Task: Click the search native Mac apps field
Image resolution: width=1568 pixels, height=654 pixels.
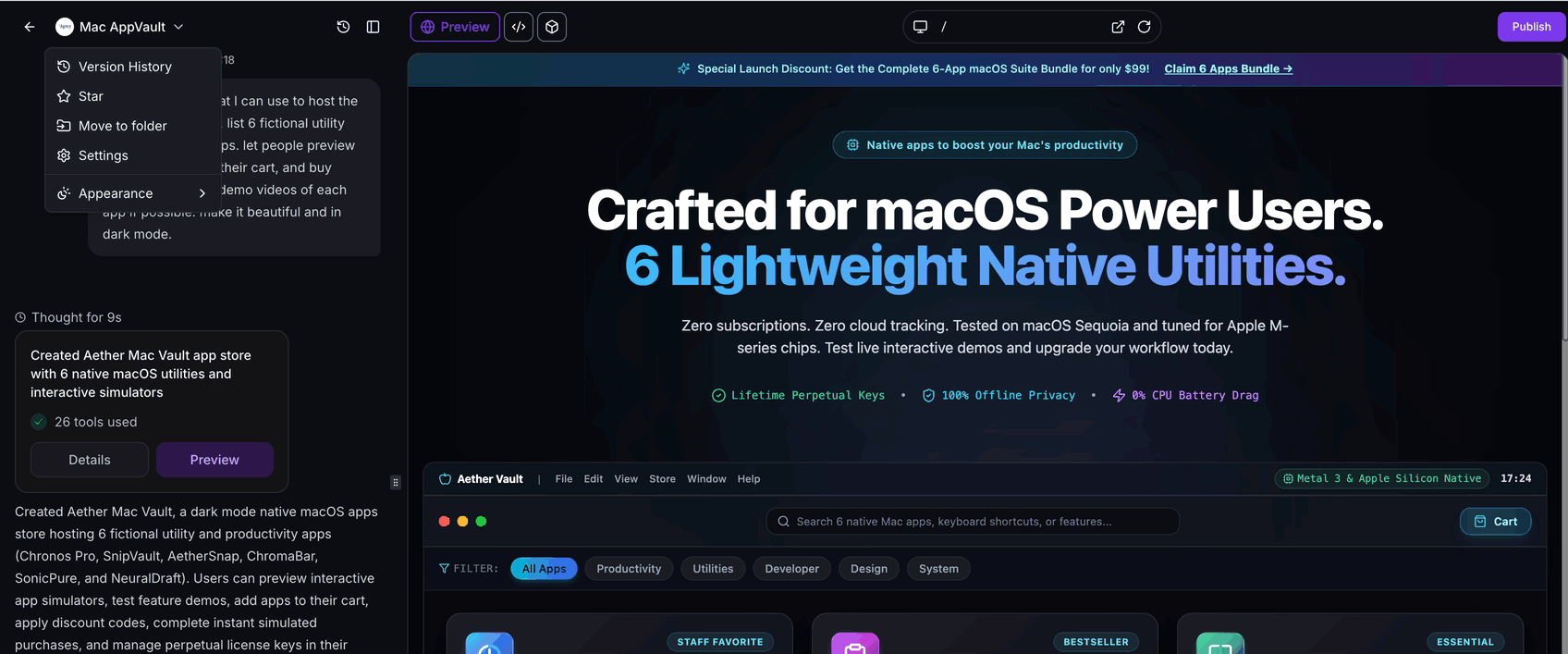Action: pyautogui.click(x=973, y=522)
